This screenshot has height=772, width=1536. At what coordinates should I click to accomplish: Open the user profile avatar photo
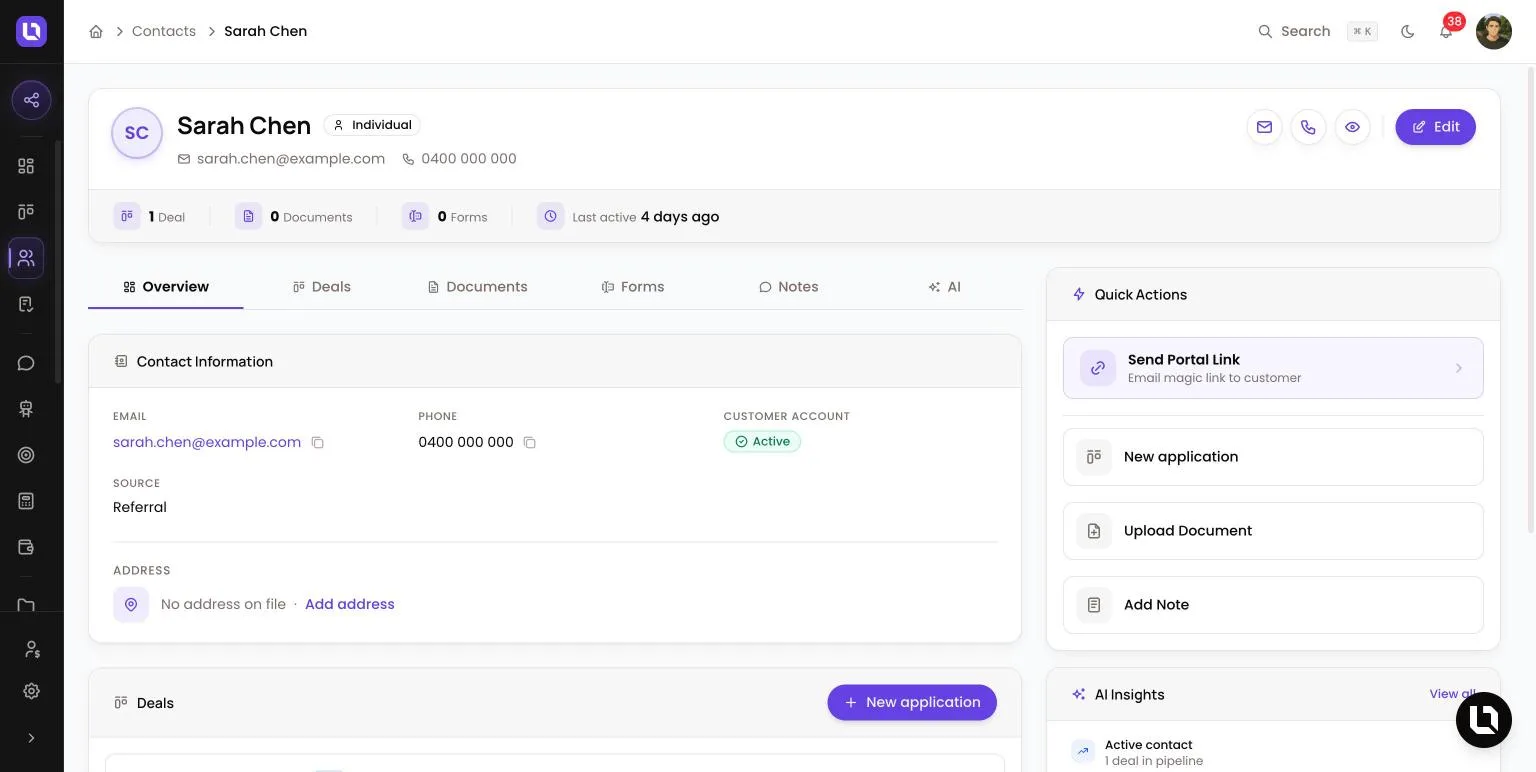pyautogui.click(x=1494, y=31)
